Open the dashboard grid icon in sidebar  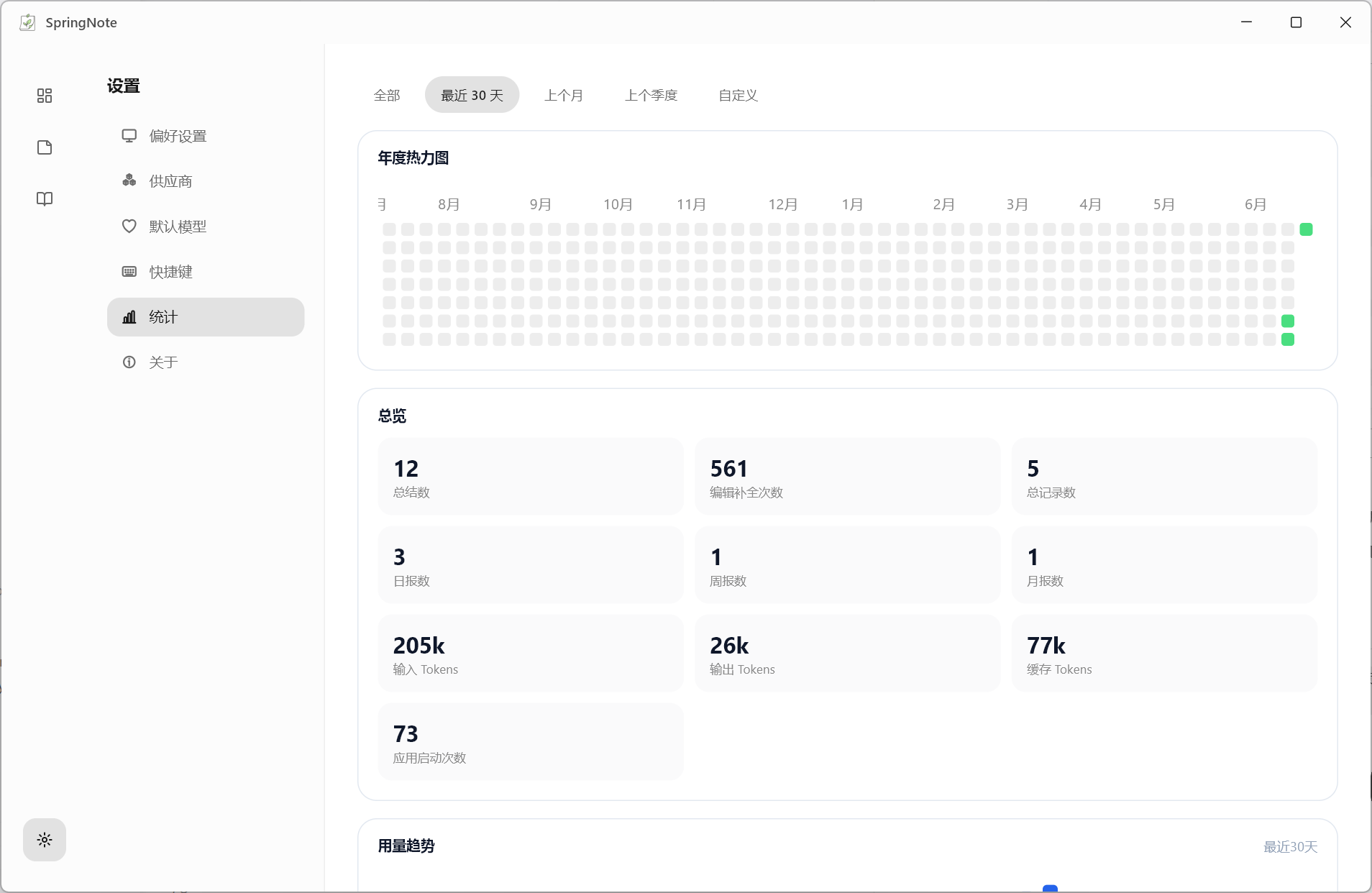pyautogui.click(x=45, y=96)
